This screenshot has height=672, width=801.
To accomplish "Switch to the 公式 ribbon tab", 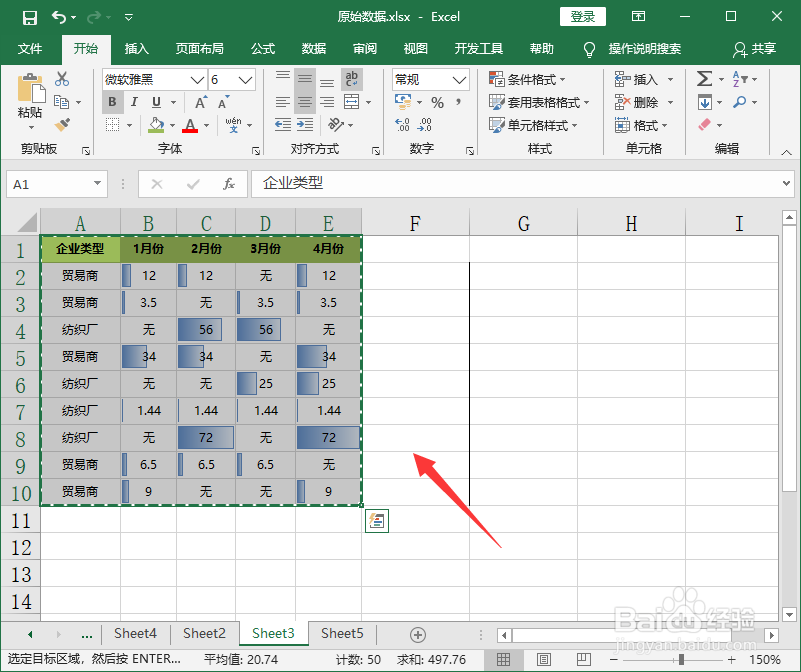I will coord(263,49).
